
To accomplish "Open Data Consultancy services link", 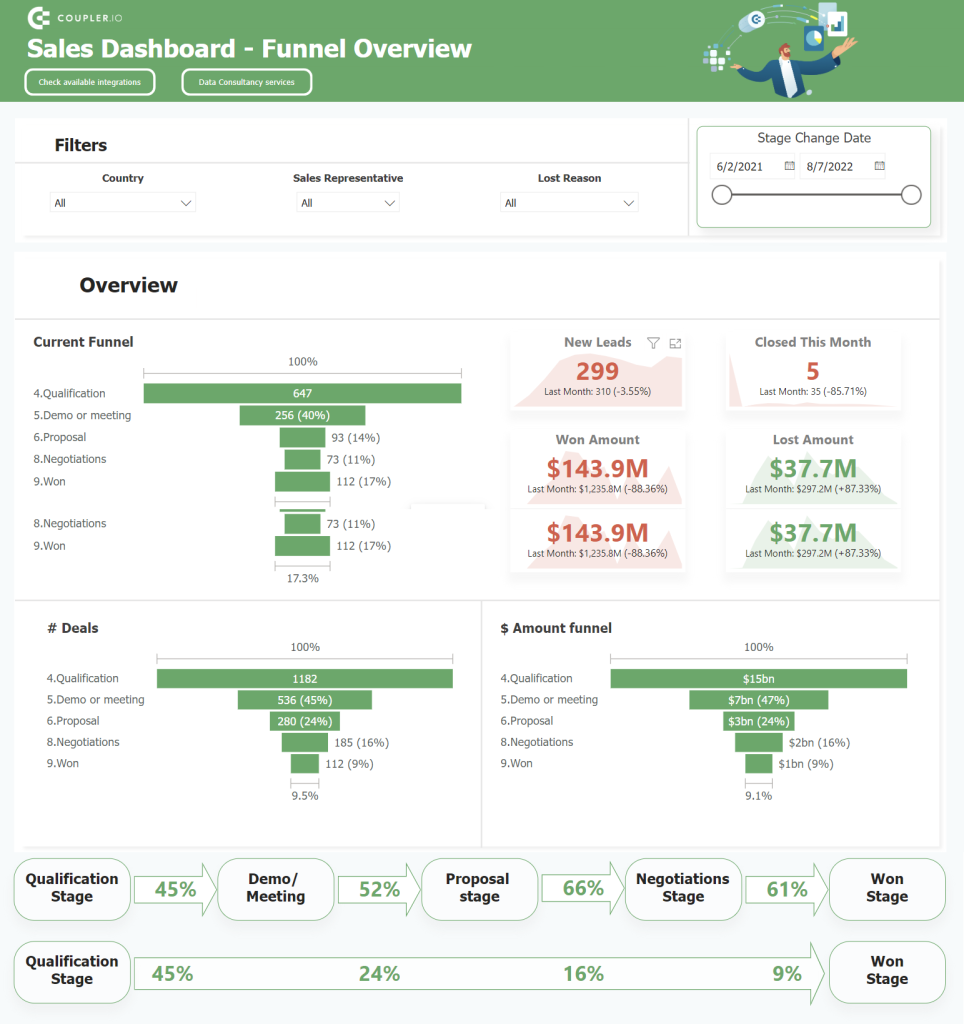I will point(247,82).
